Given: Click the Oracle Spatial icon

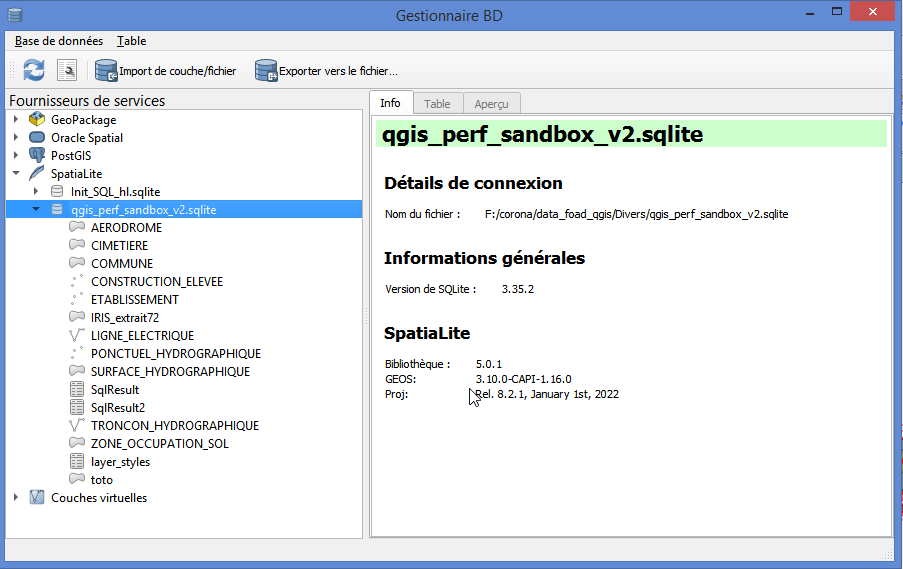Looking at the screenshot, I should pos(37,137).
